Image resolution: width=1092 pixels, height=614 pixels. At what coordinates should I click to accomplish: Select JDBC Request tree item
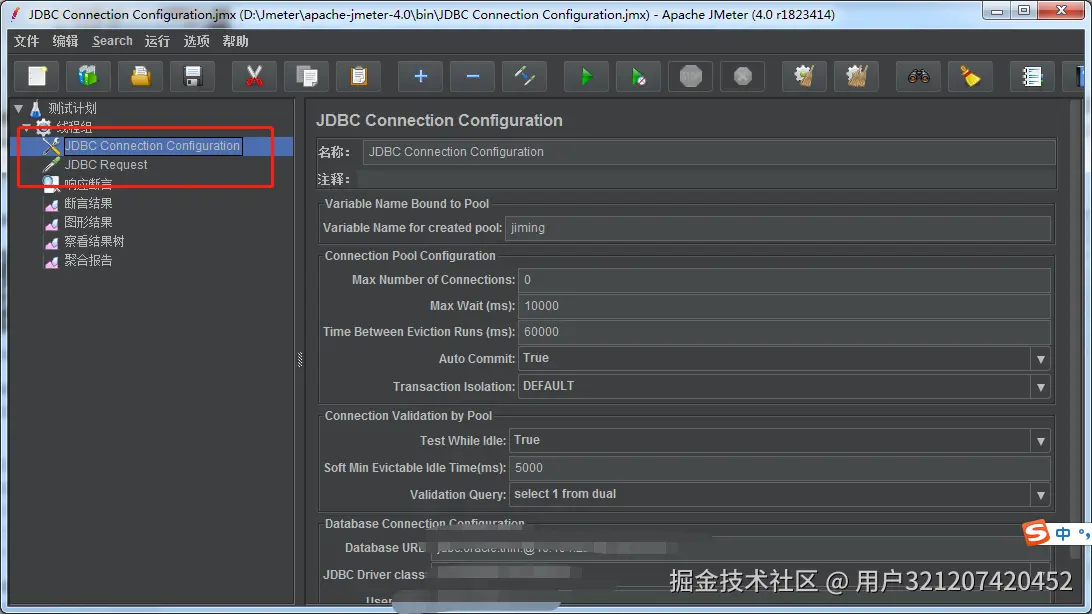coord(106,165)
